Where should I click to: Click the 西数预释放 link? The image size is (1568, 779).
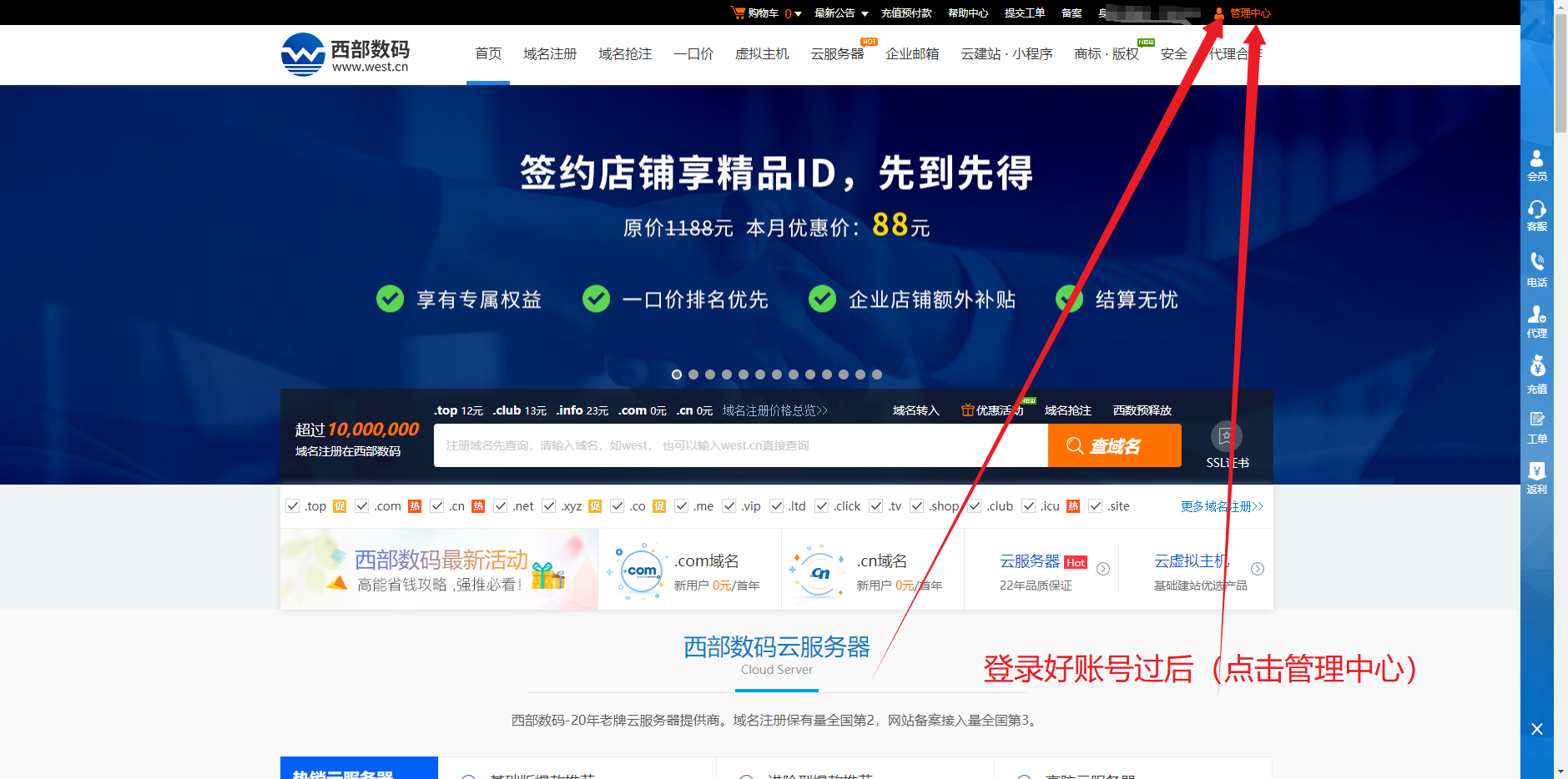click(1142, 410)
